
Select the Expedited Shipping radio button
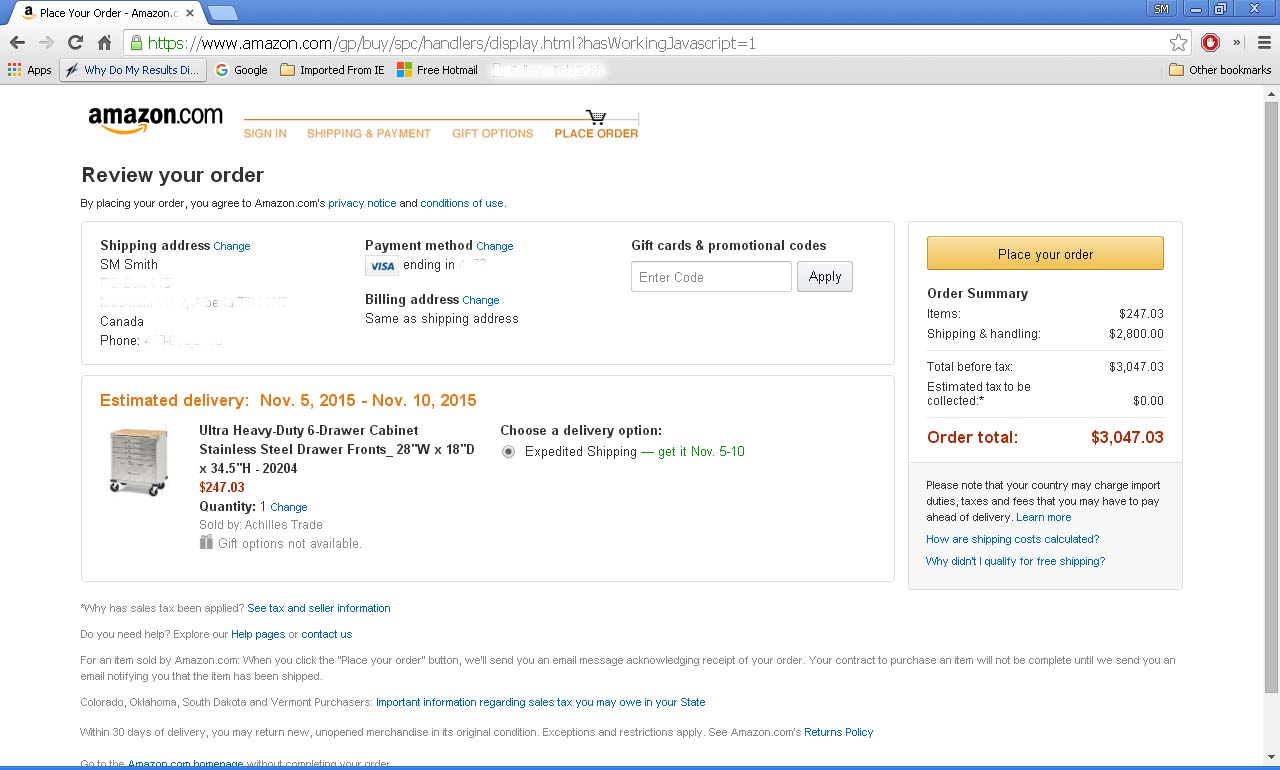coord(509,452)
